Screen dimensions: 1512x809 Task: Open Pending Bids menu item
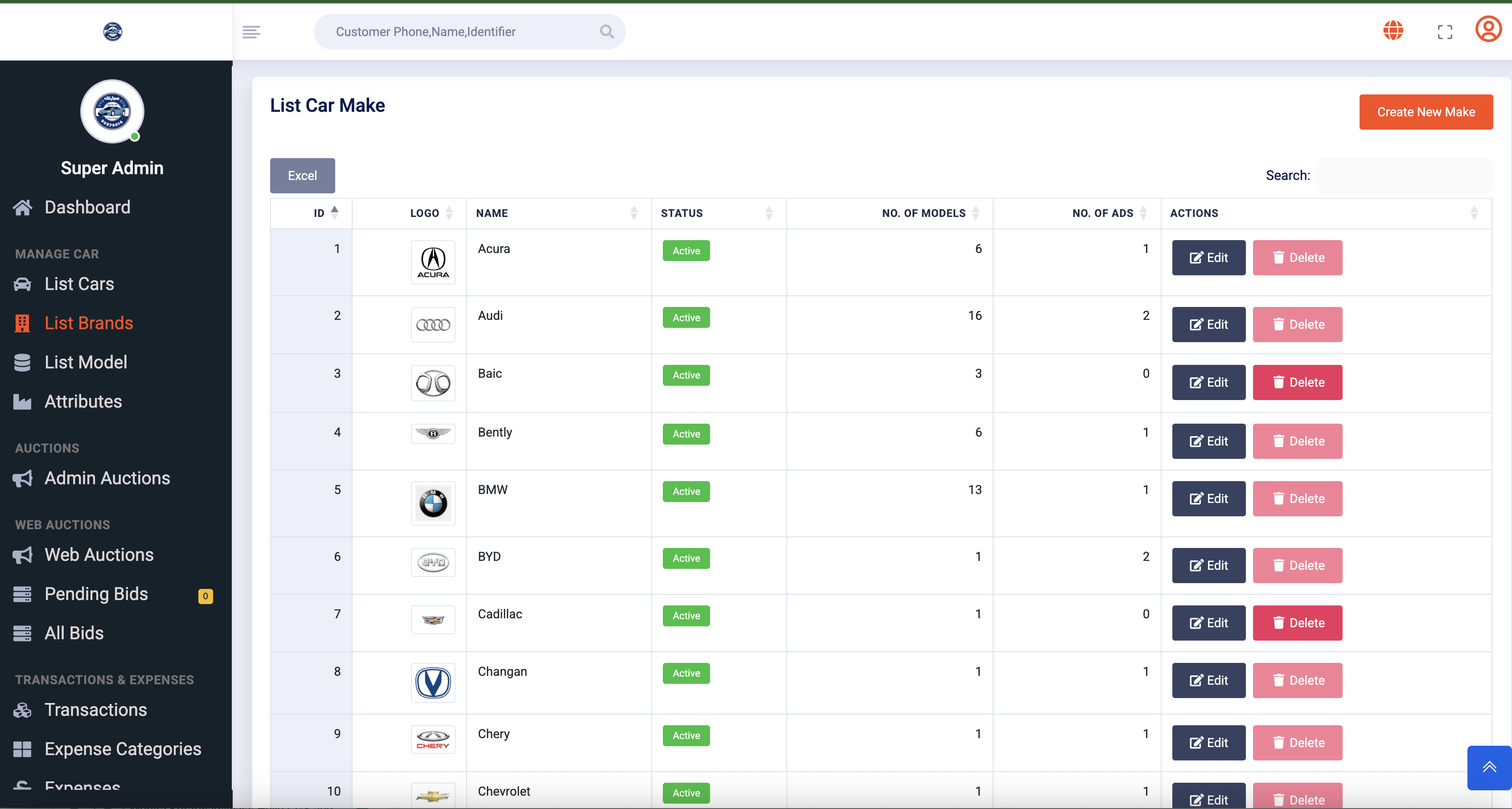coord(96,594)
